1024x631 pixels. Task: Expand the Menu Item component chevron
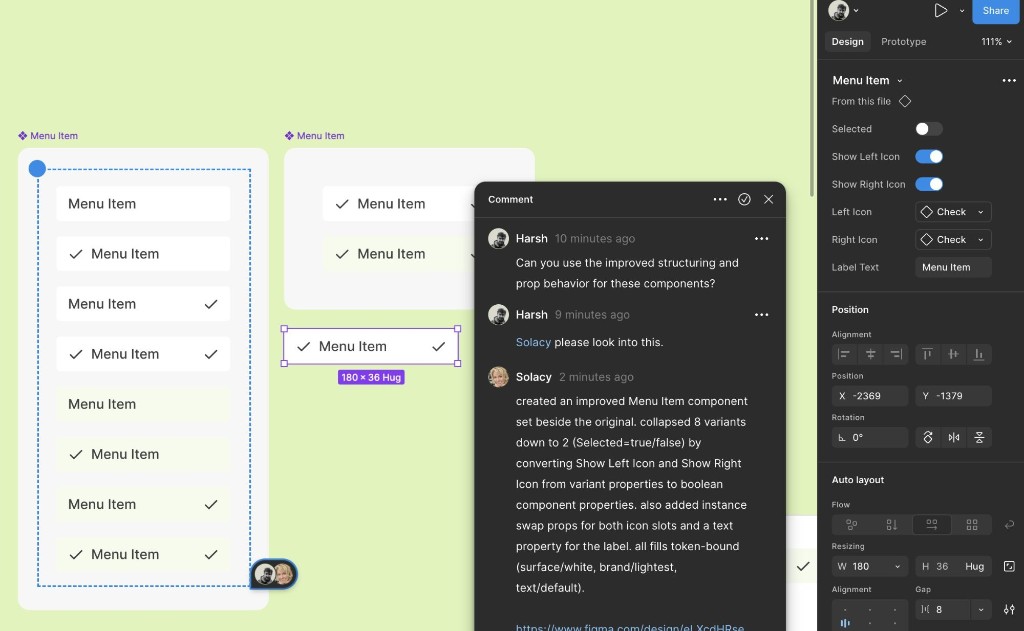coord(900,80)
